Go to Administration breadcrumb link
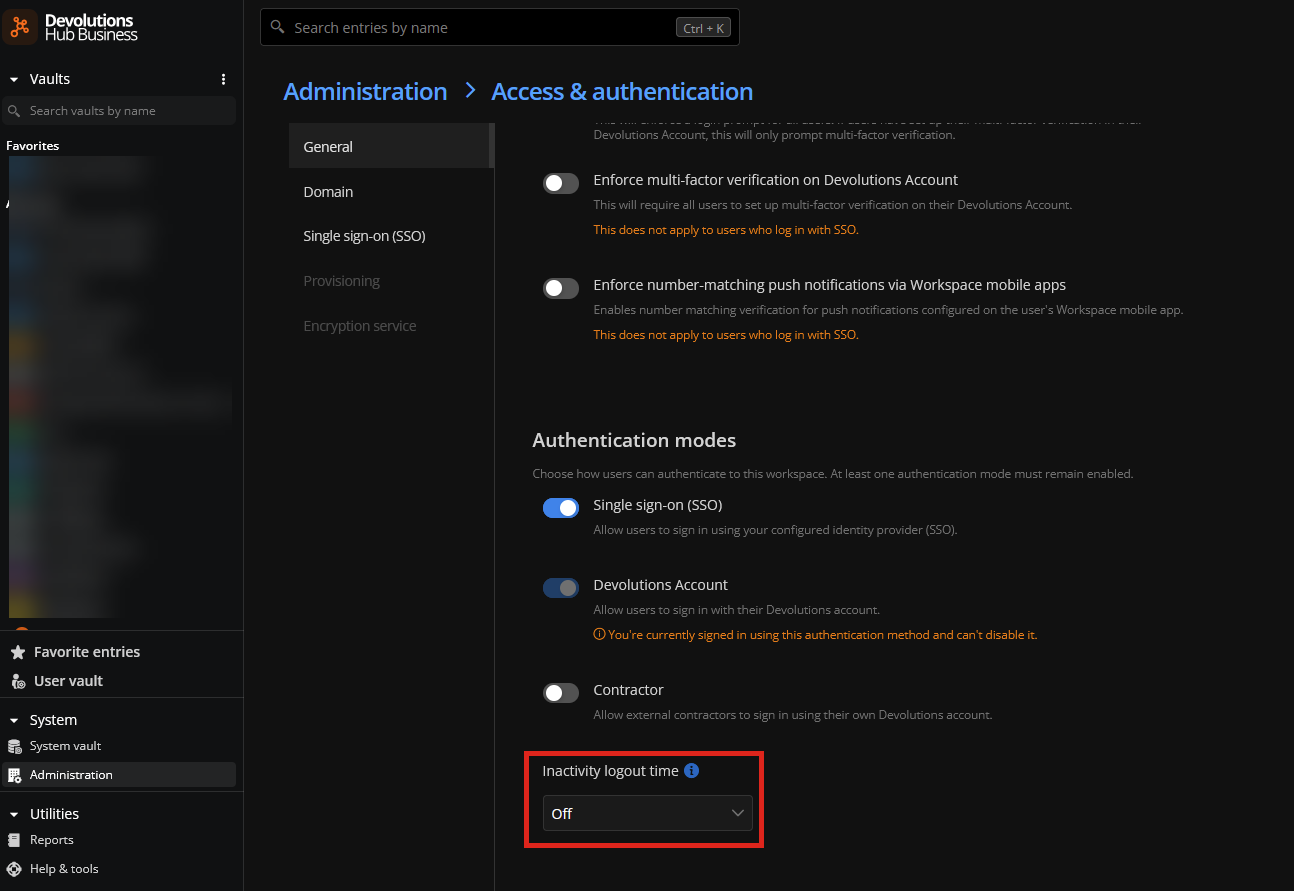1294x891 pixels. click(x=365, y=91)
